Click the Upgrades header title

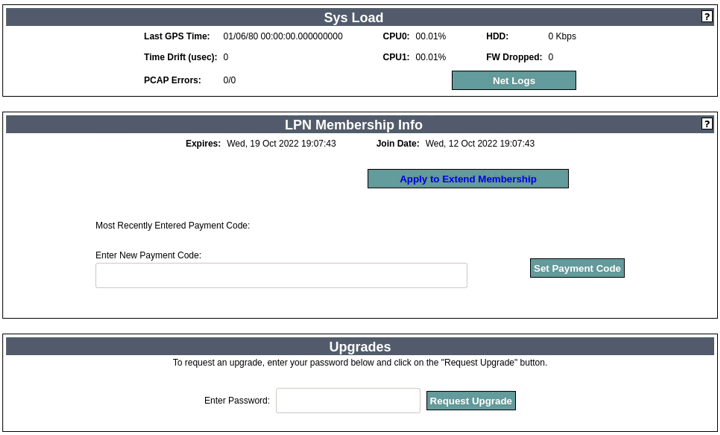(360, 346)
